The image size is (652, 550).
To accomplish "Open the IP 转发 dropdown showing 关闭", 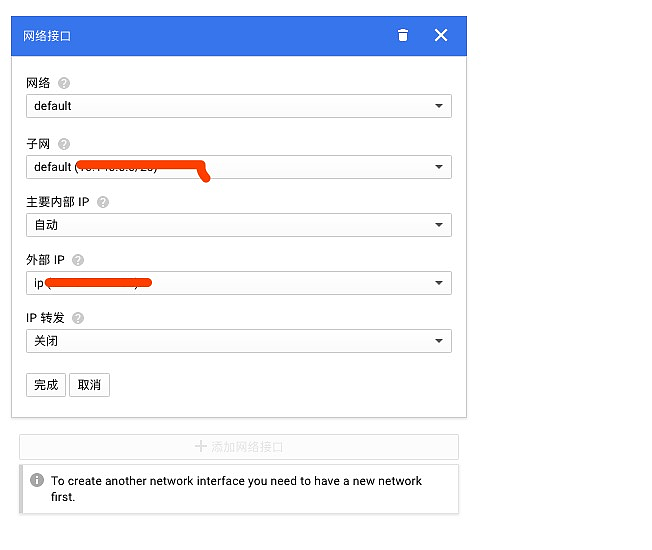I will pos(238,341).
